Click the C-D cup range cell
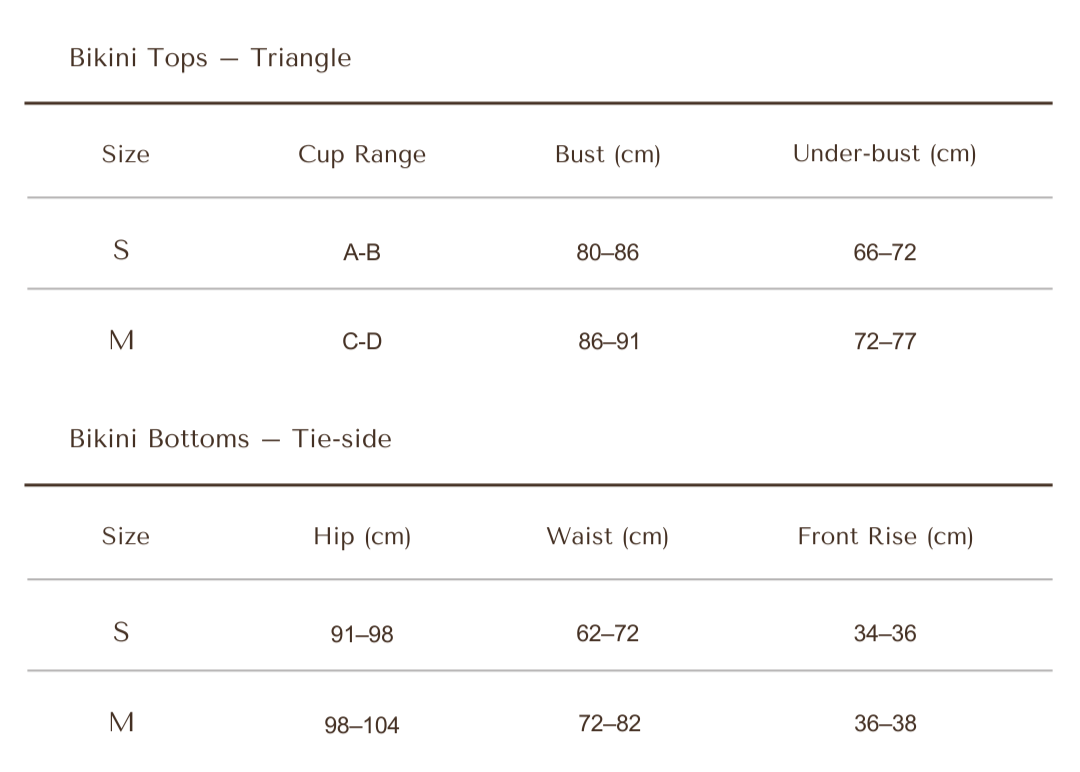This screenshot has height=772, width=1080. (362, 342)
